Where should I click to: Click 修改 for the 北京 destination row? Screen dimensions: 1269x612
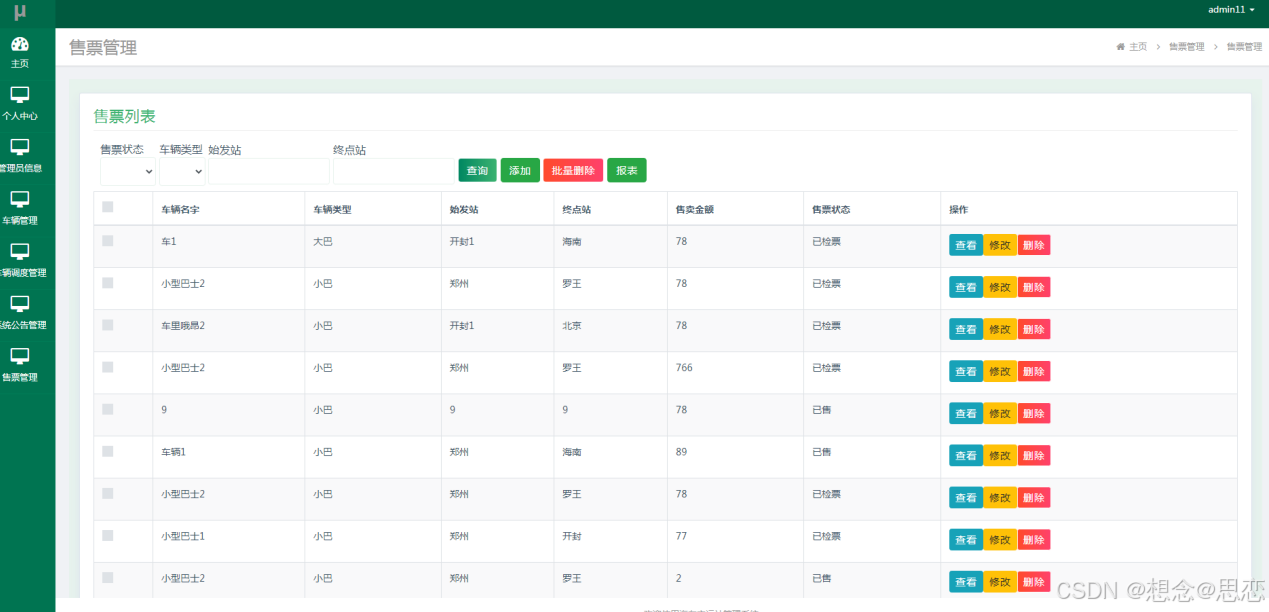pos(1000,329)
